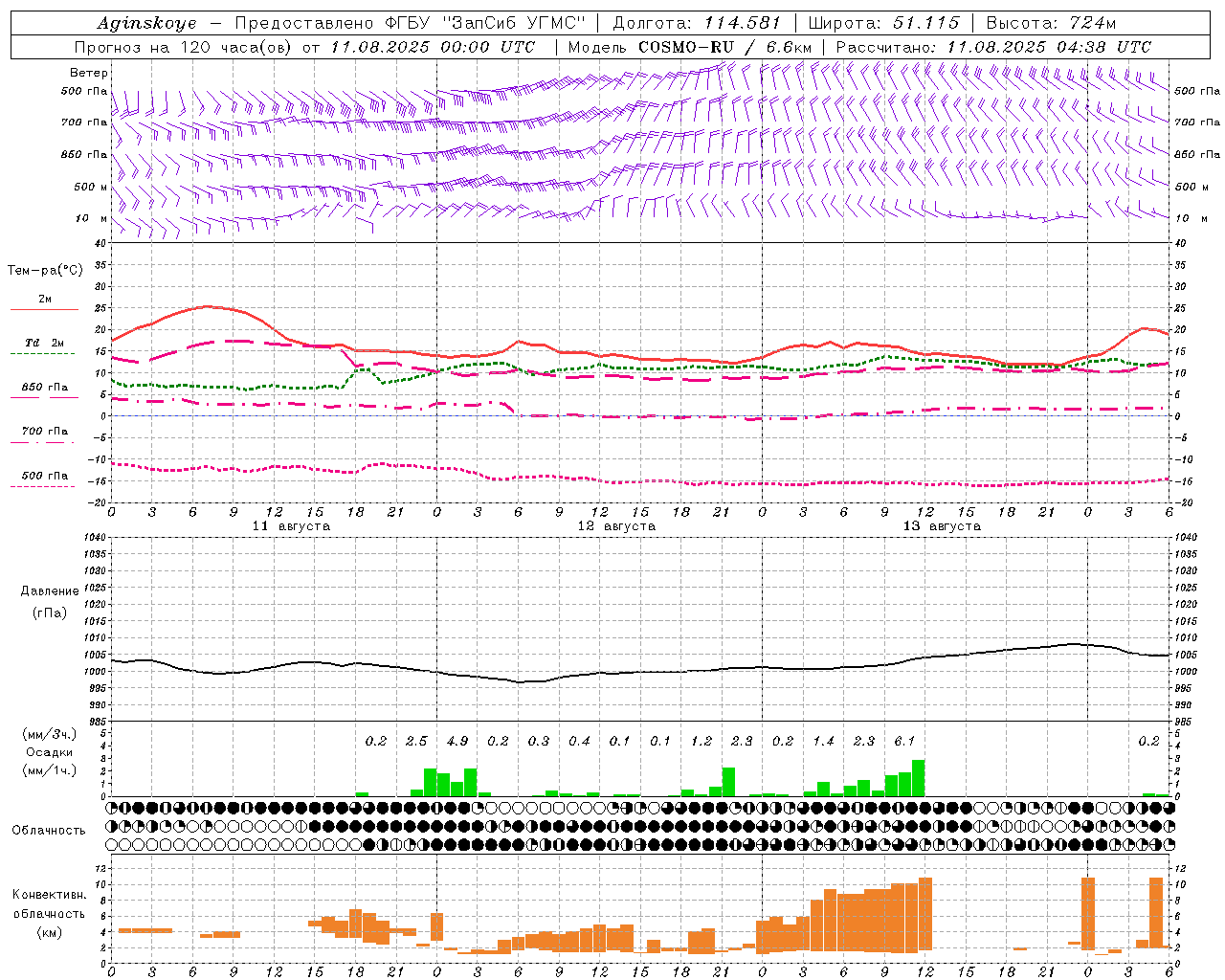Click the 2.5 precipitation total
The height and width of the screenshot is (980, 1225).
pyautogui.click(x=416, y=741)
